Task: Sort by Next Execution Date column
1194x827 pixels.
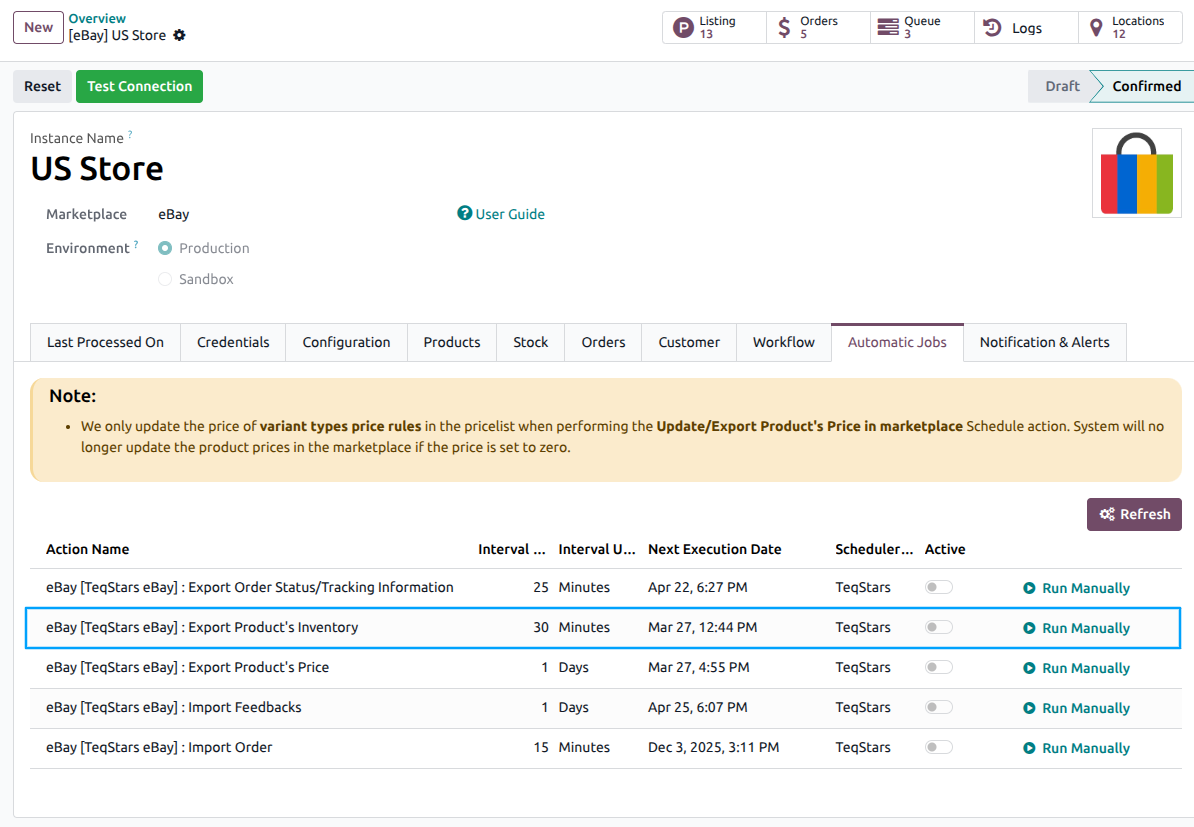Action: 714,549
